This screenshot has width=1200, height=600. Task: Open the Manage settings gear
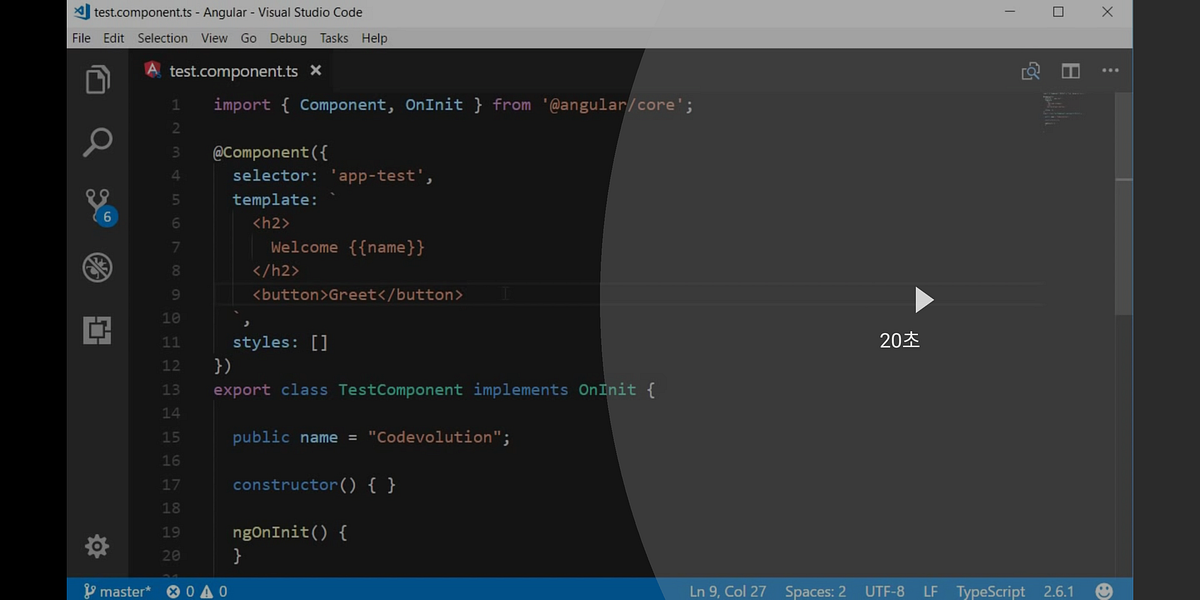97,545
